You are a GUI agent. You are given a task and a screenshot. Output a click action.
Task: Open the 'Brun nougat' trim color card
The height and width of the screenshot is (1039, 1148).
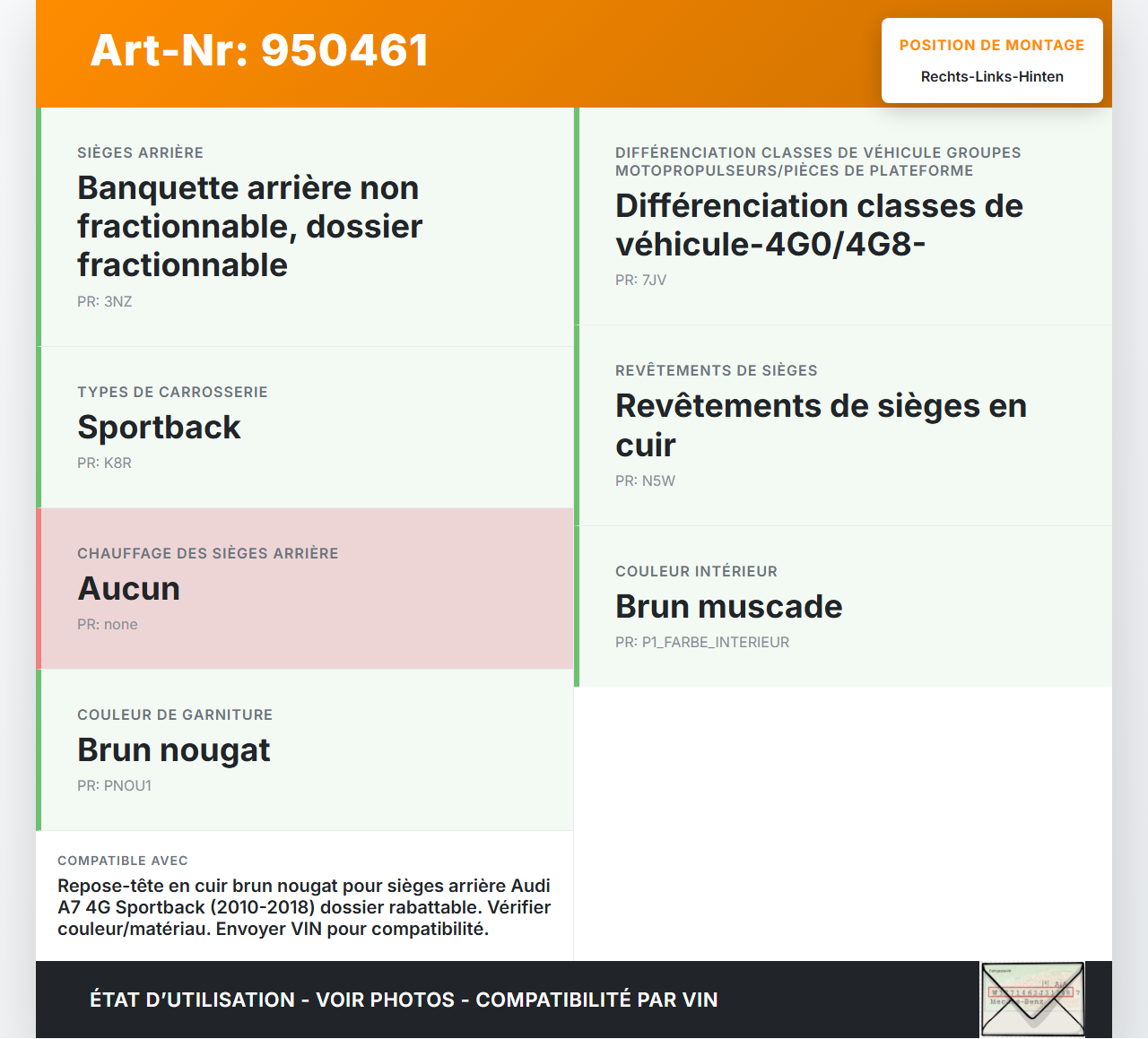[306, 749]
